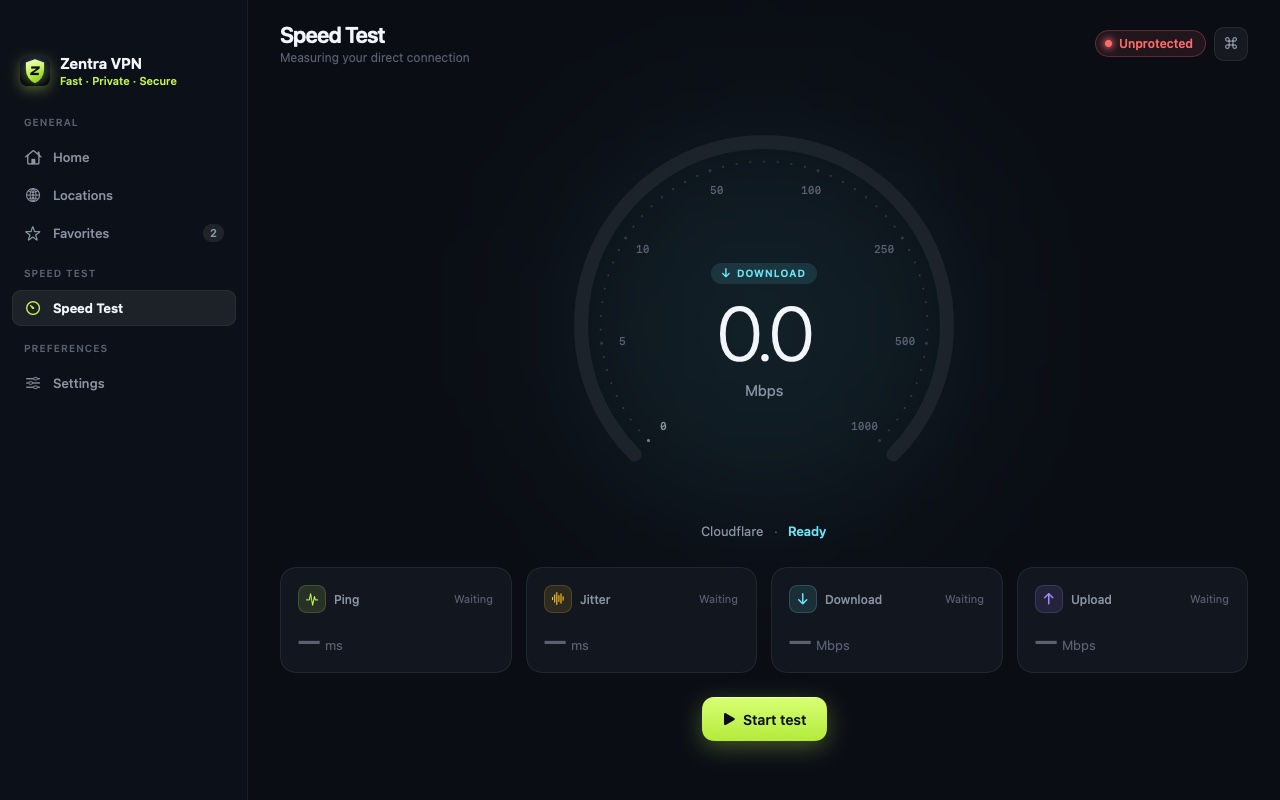Click the Download card label
The height and width of the screenshot is (800, 1280).
pos(853,599)
